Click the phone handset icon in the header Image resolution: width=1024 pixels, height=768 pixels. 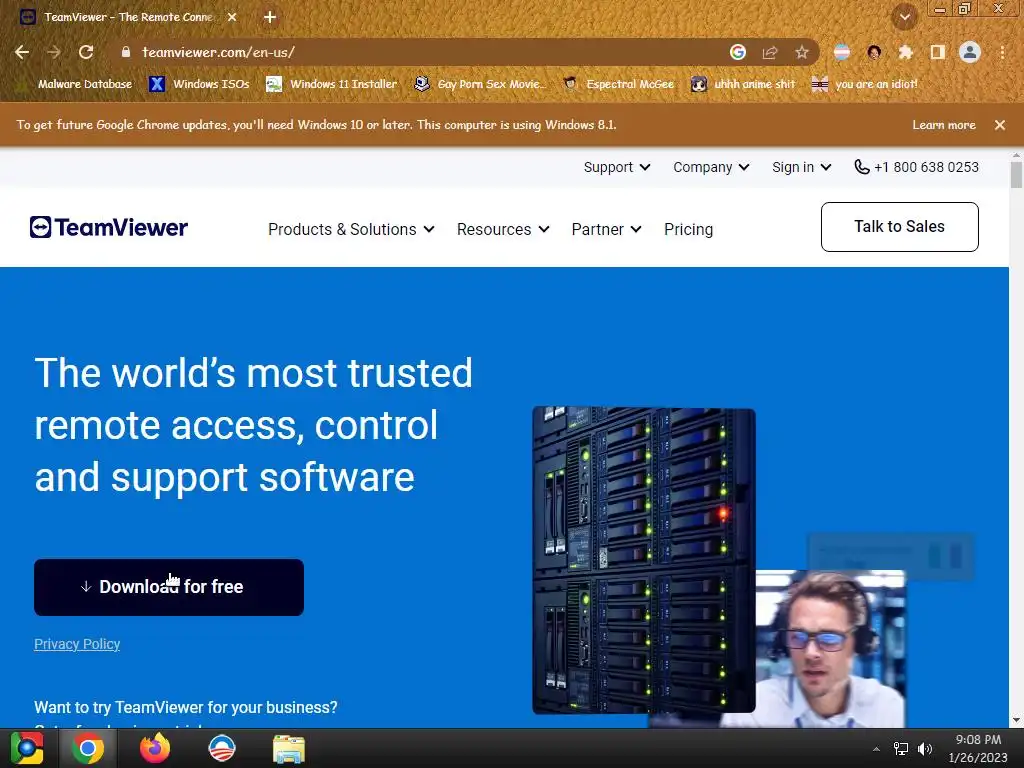[862, 167]
